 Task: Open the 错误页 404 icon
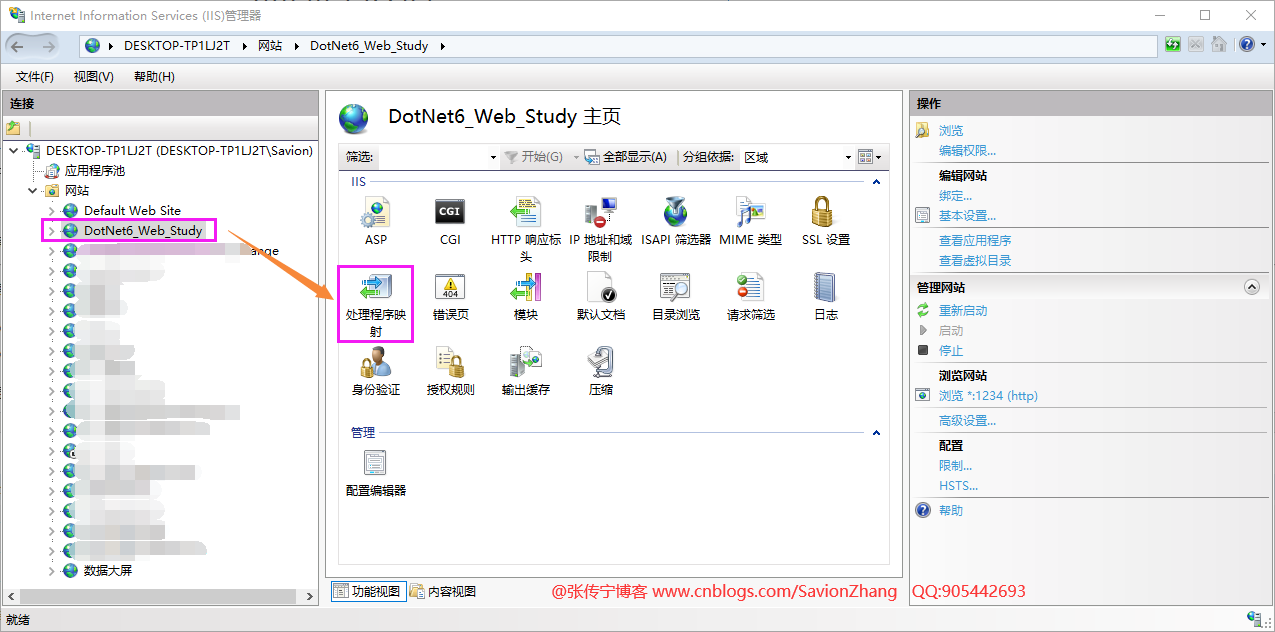tap(450, 288)
